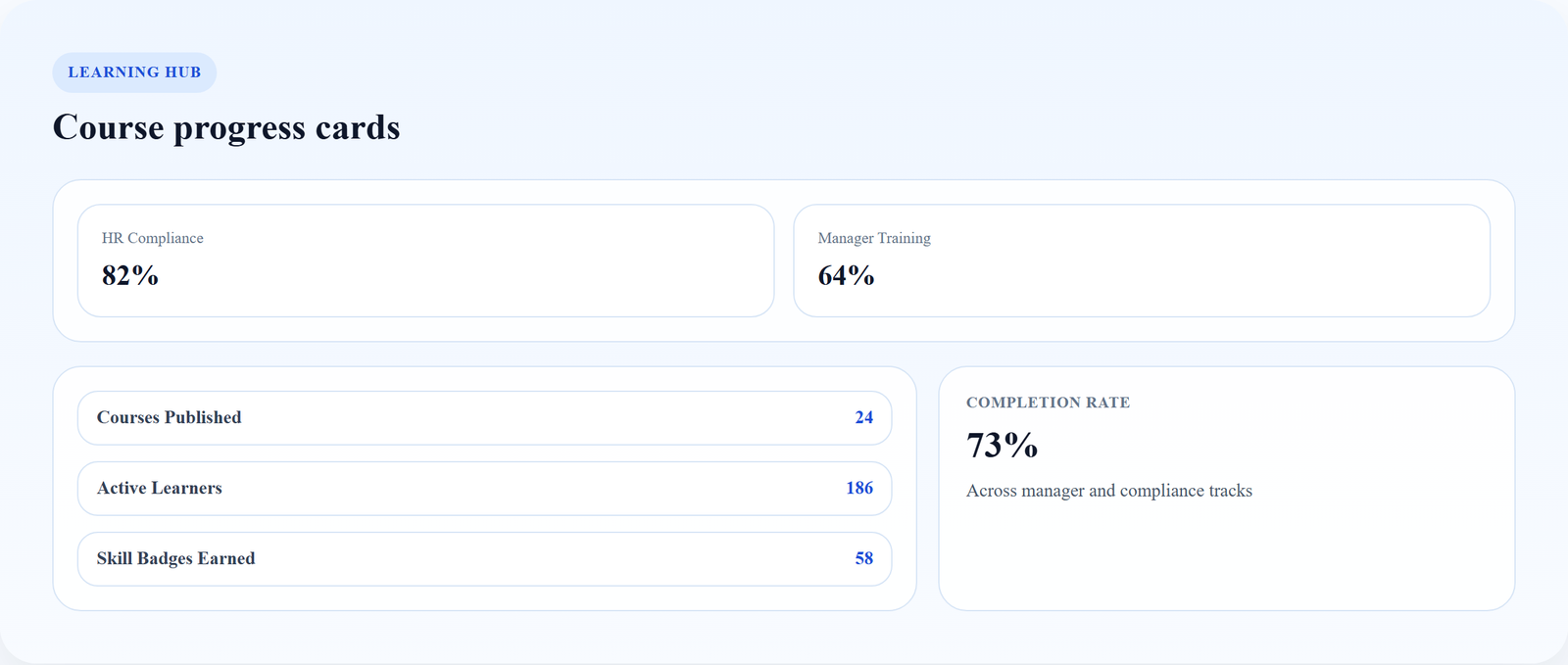Click the Skill Badges Earned count 58
Screen dimensions: 1568x665
point(863,558)
